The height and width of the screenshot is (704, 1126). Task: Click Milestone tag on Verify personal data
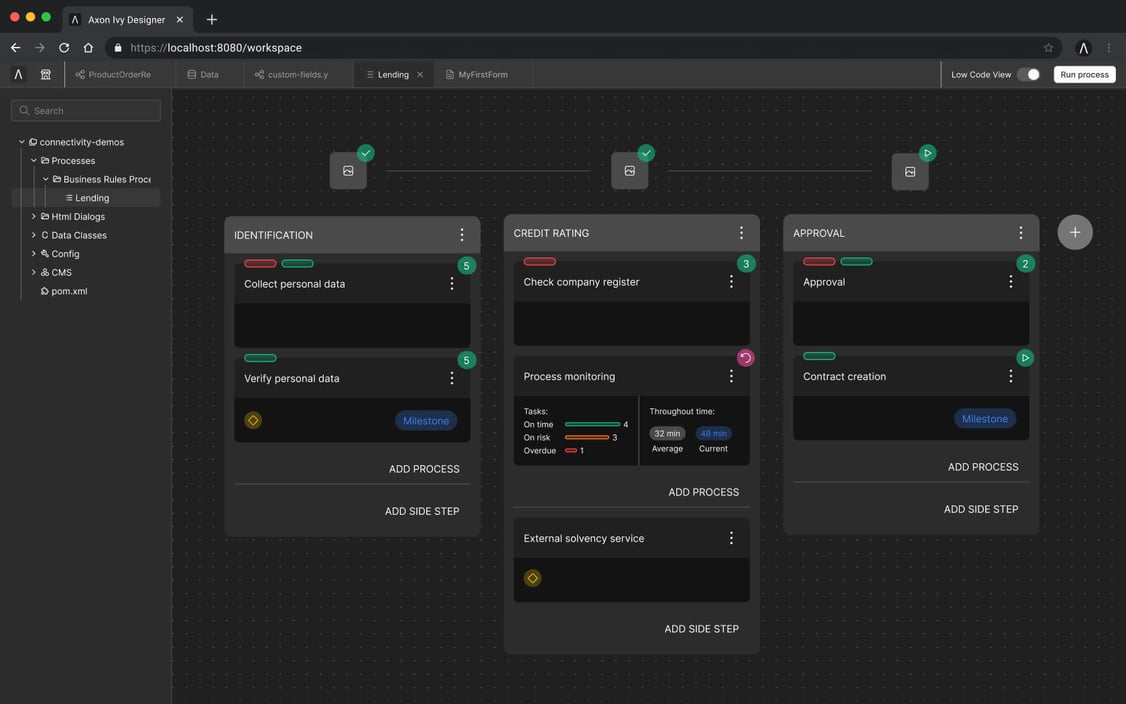426,421
